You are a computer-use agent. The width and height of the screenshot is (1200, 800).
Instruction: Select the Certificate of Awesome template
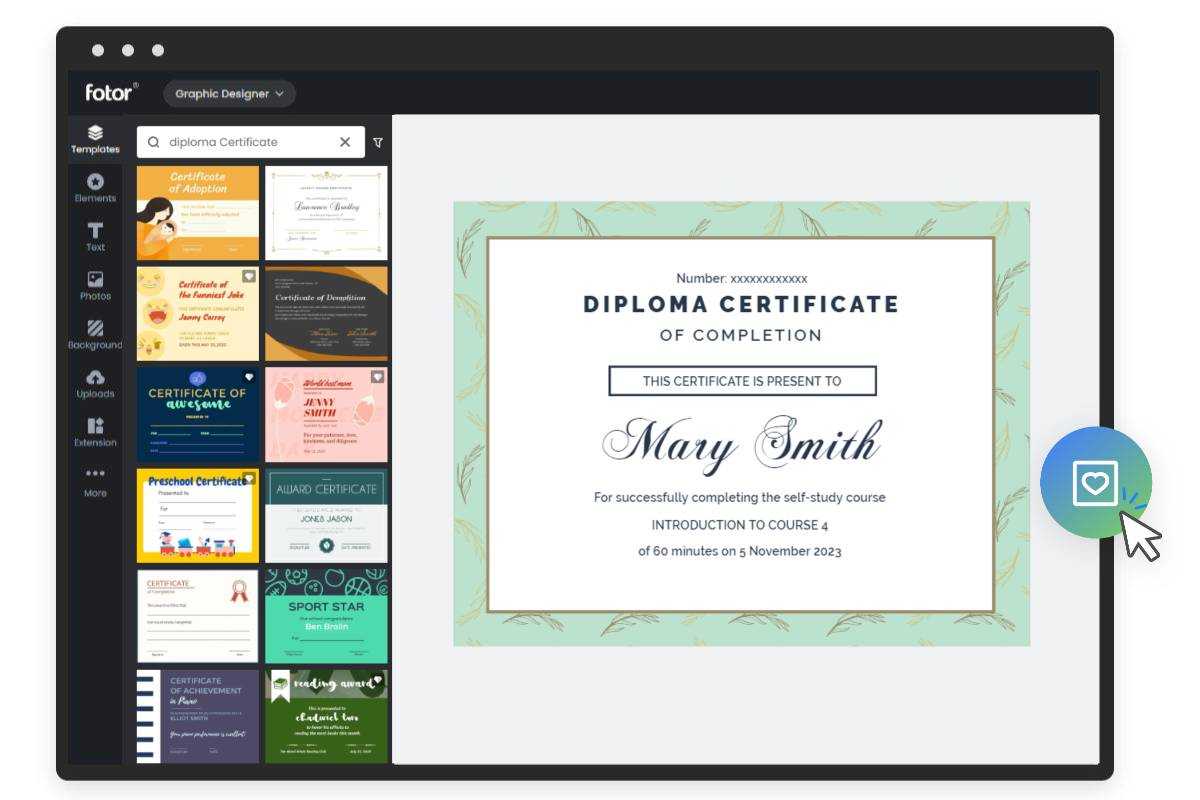click(x=198, y=414)
